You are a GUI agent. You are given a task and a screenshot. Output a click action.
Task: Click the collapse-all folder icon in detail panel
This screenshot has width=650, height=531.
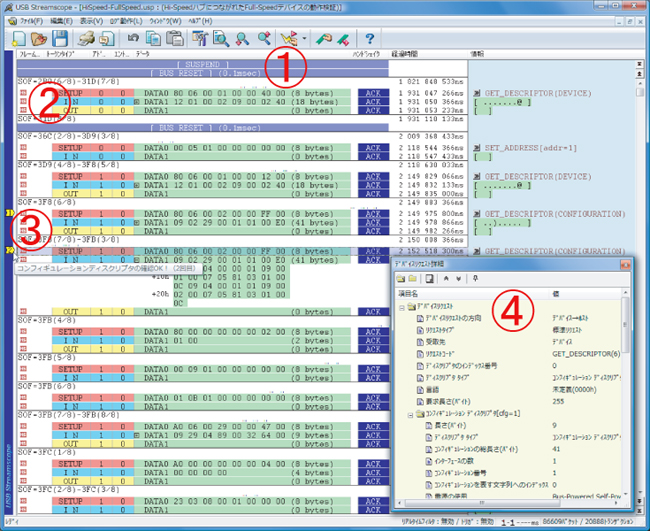(x=412, y=279)
